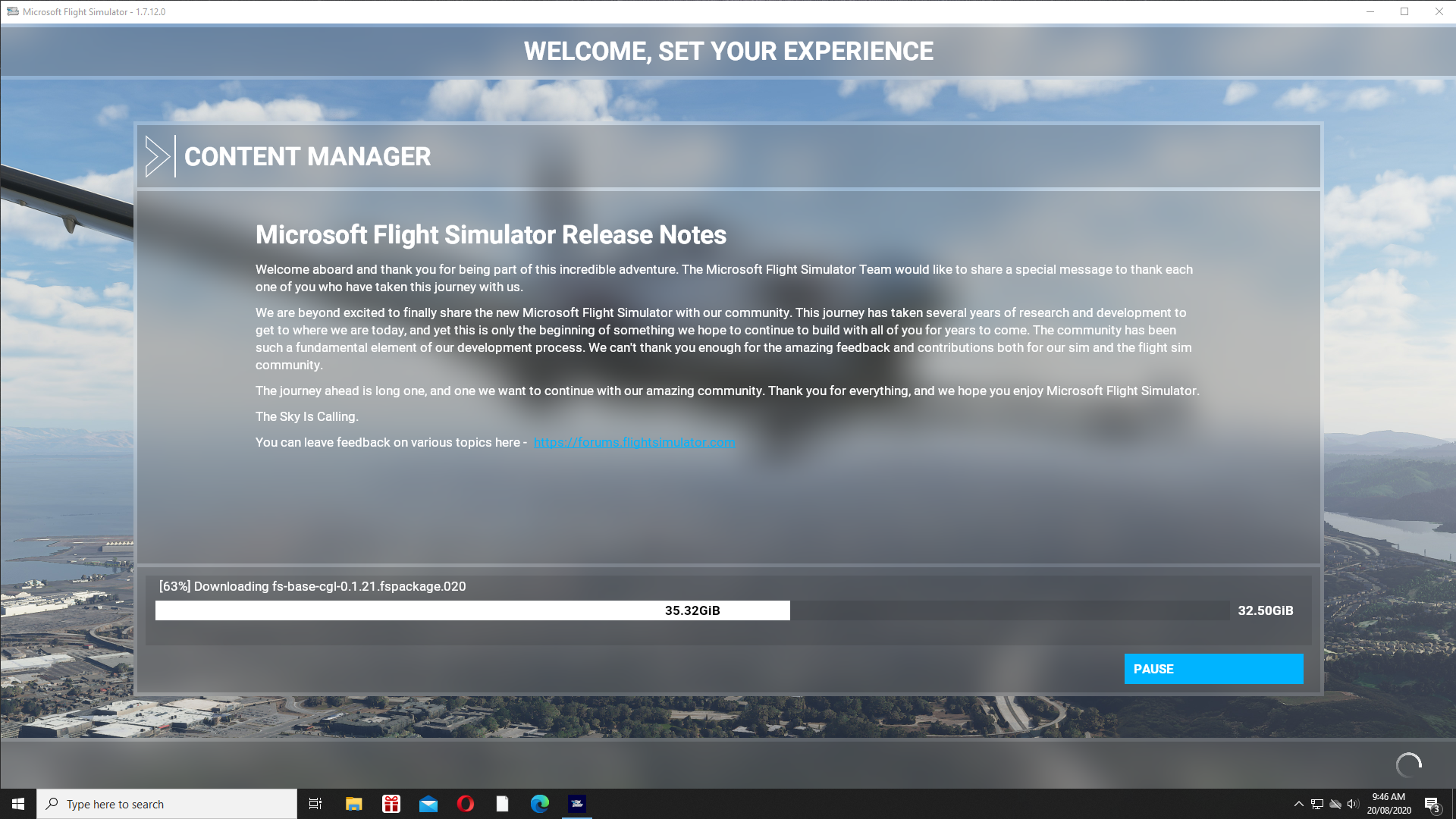Viewport: 1456px width, 819px height.
Task: Open the blank document app on the taskbar
Action: click(x=502, y=804)
